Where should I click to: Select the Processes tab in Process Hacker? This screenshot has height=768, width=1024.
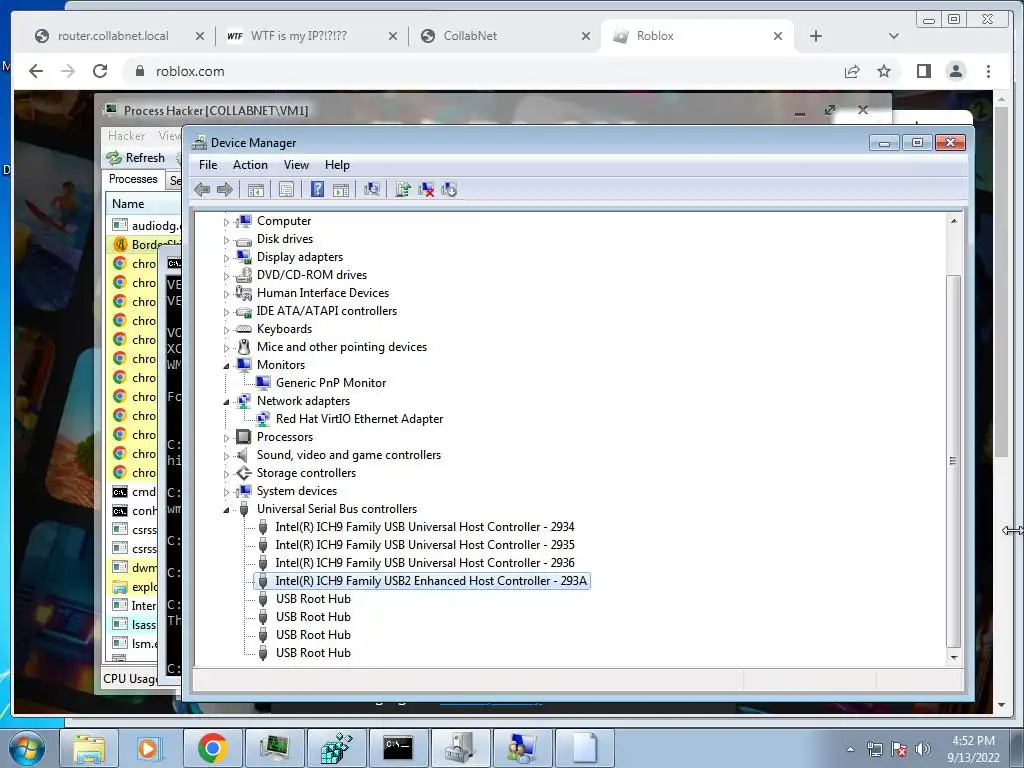133,179
